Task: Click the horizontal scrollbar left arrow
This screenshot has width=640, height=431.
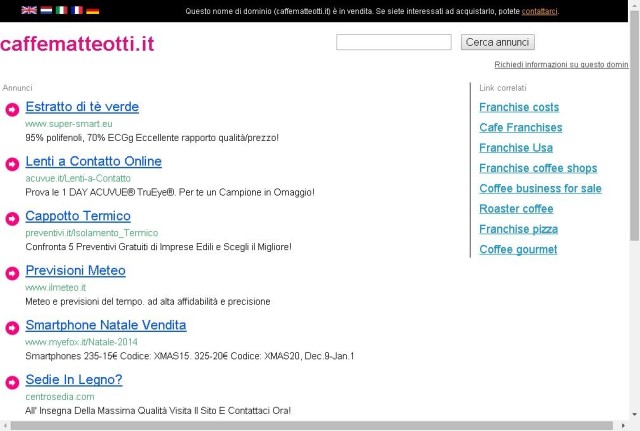Action: (x=5, y=426)
